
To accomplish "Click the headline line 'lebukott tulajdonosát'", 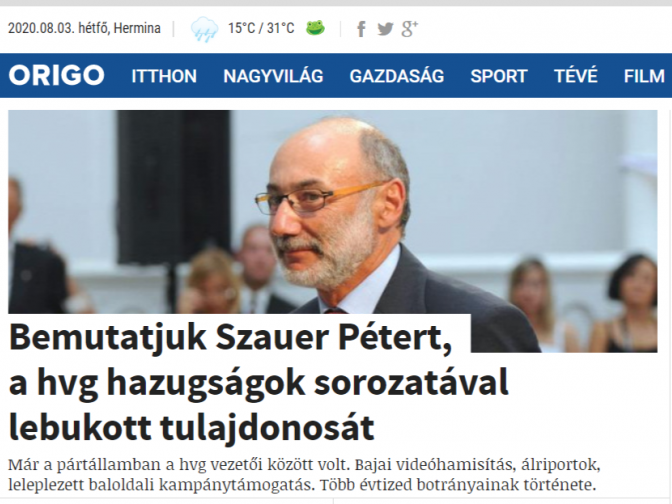I will [x=192, y=427].
